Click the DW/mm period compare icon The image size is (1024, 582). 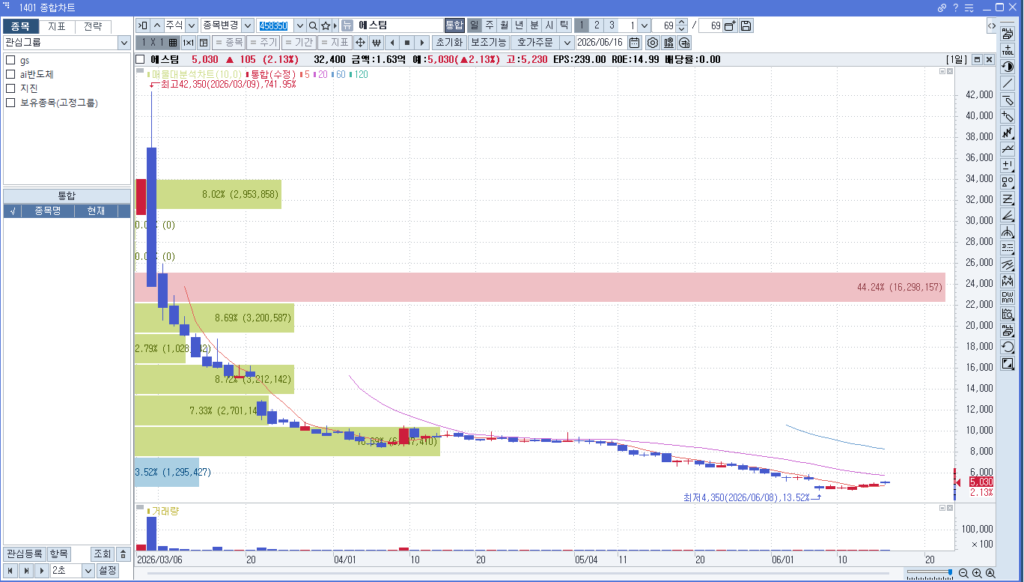1008,298
